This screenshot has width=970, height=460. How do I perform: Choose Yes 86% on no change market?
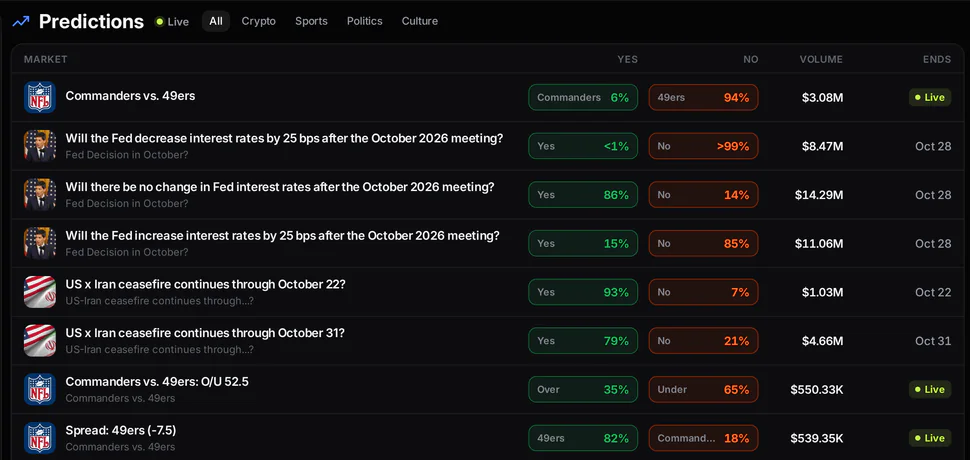pyautogui.click(x=583, y=195)
